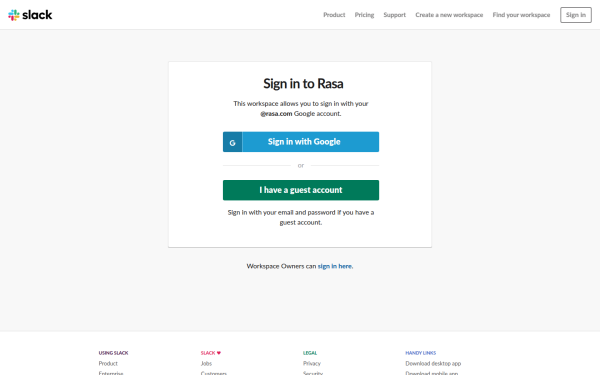600x375 pixels.
Task: Click the Sign in button in the header
Action: point(576,15)
